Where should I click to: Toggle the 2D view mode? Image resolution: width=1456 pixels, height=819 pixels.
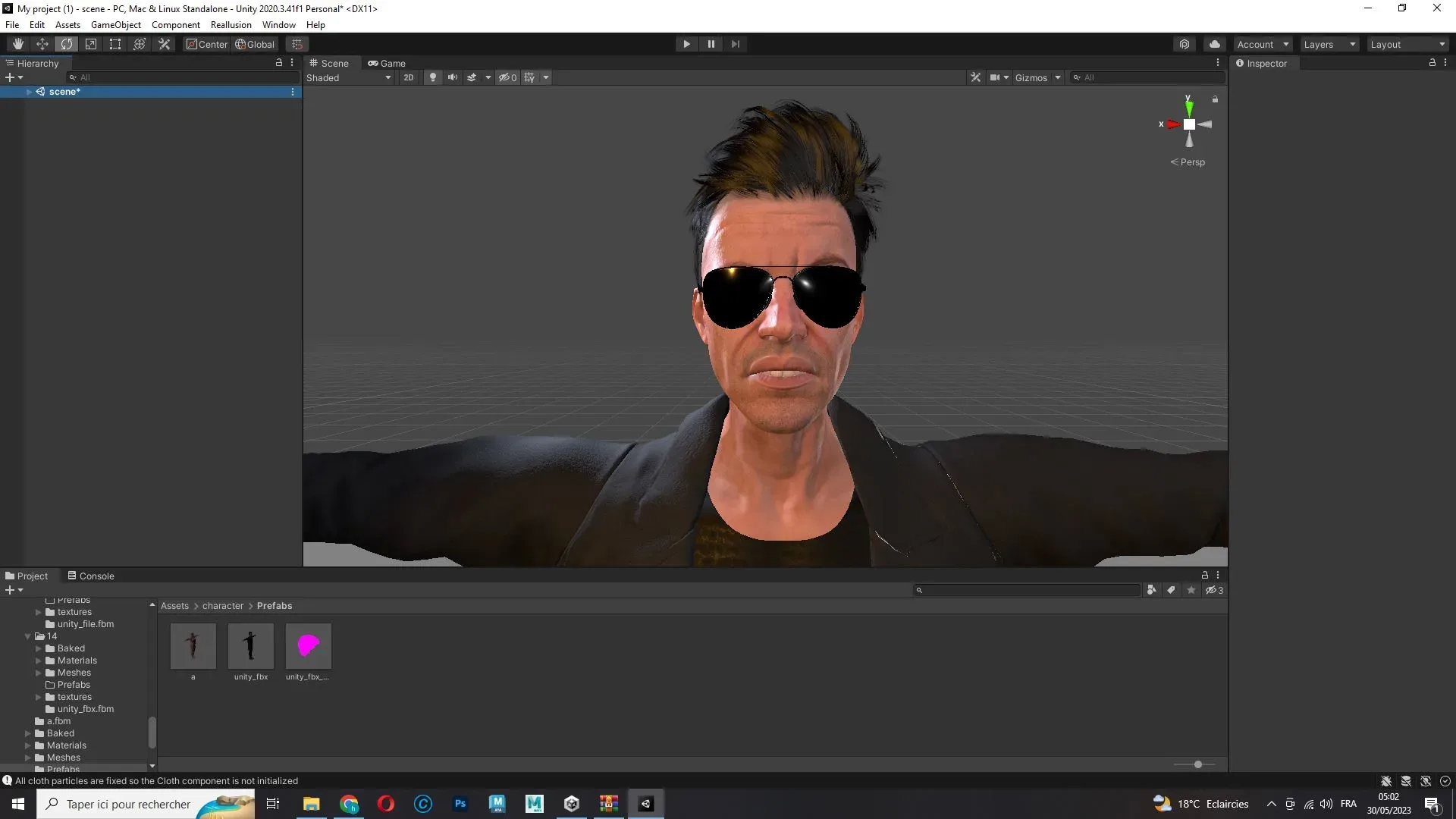(x=409, y=77)
